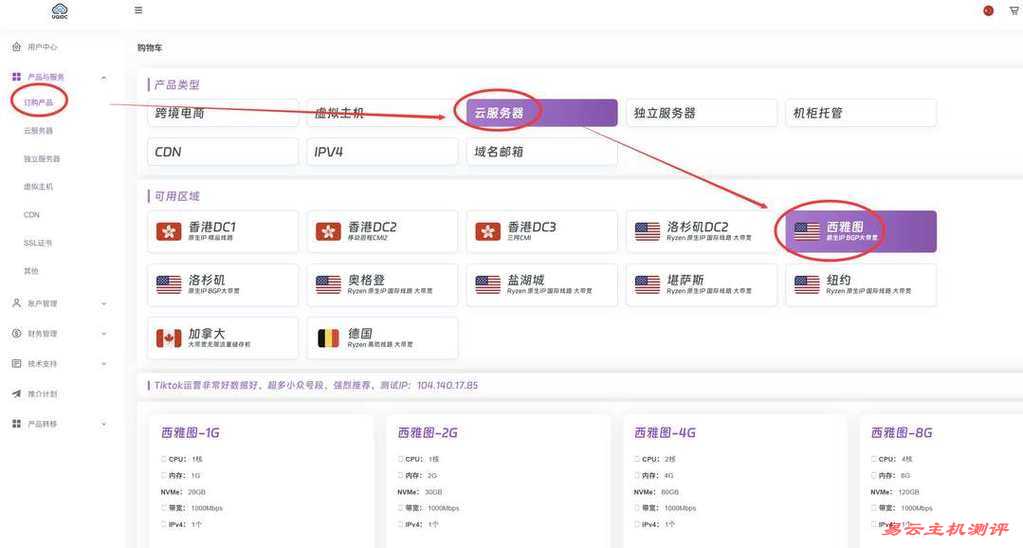The width and height of the screenshot is (1023, 548).
Task: Click the German flag on 德国 region
Action: click(x=328, y=338)
